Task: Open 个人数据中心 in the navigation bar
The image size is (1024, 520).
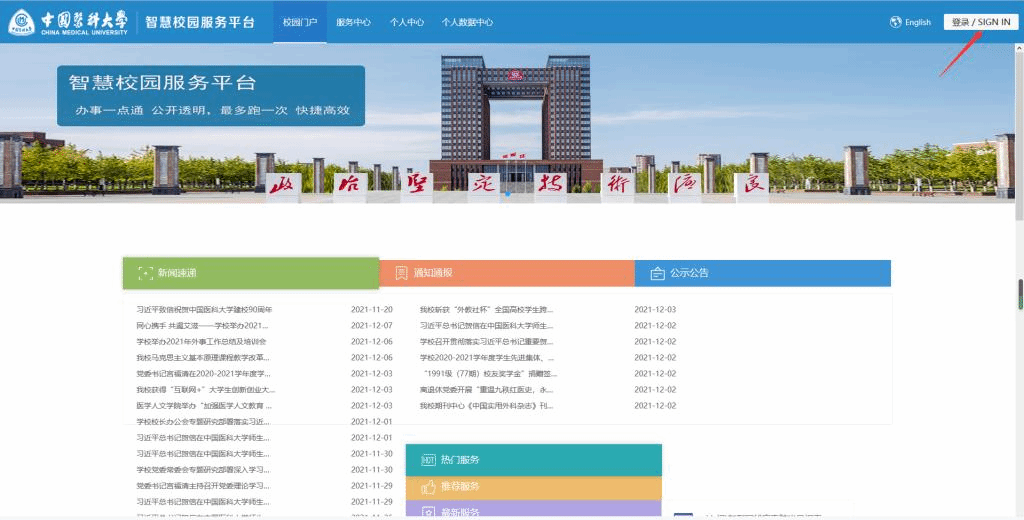Action: [467, 22]
